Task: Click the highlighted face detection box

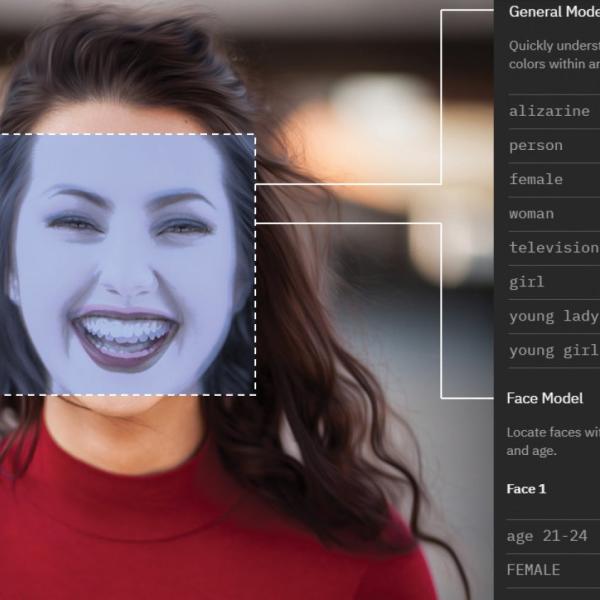Action: [x=127, y=264]
